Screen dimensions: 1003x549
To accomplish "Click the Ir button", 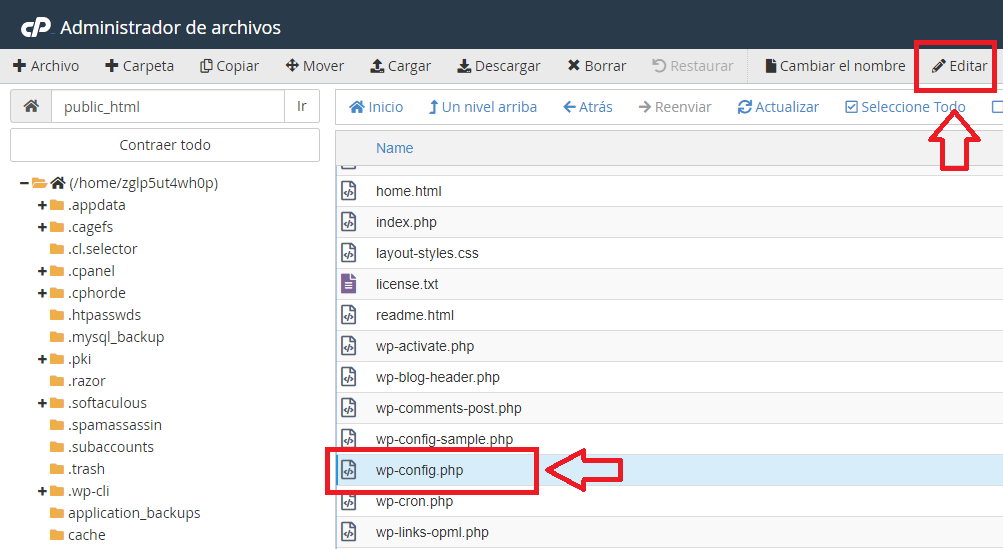I will click(302, 106).
